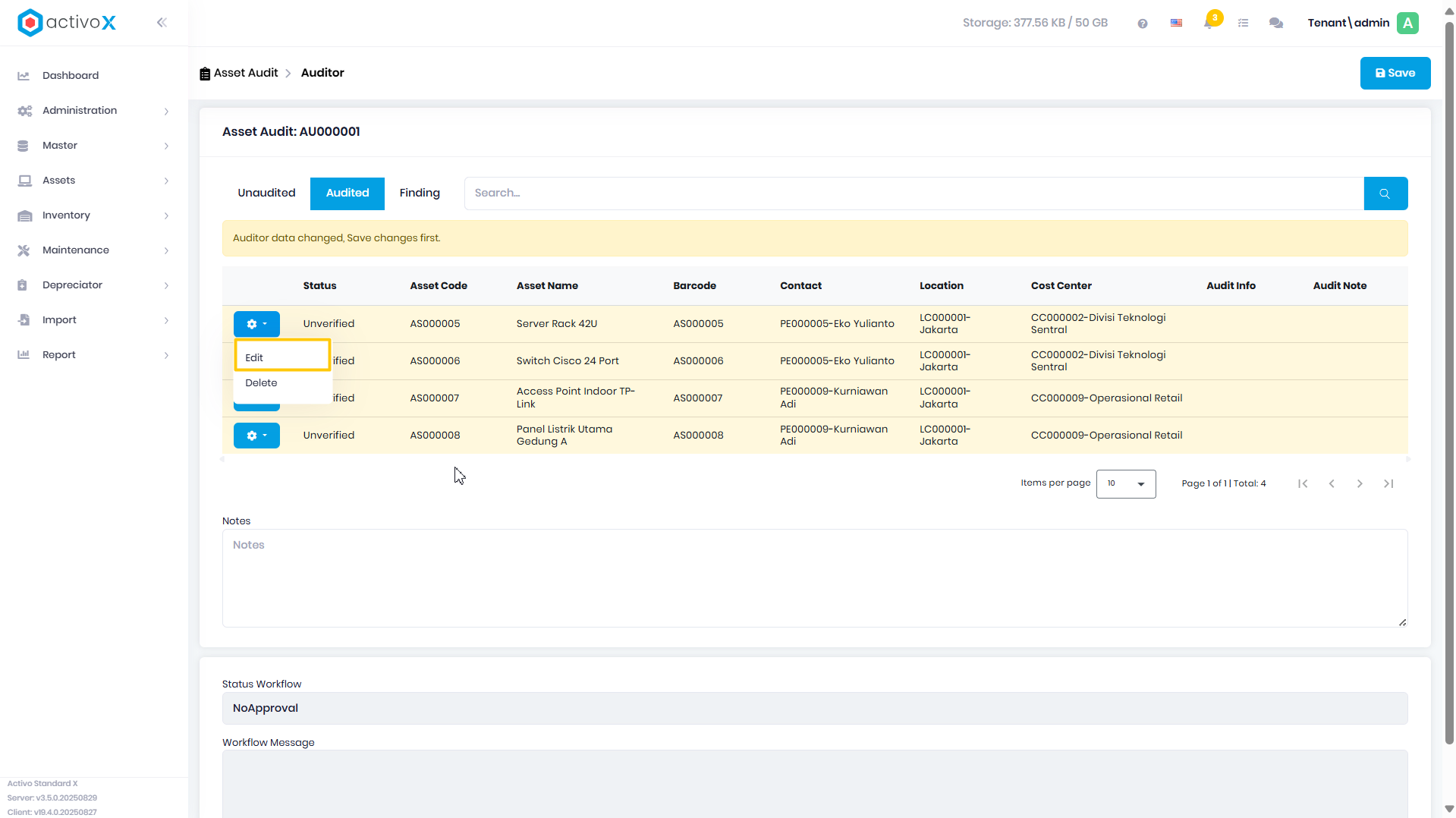This screenshot has height=818, width=1456.
Task: Click the Import file icon
Action: point(24,320)
